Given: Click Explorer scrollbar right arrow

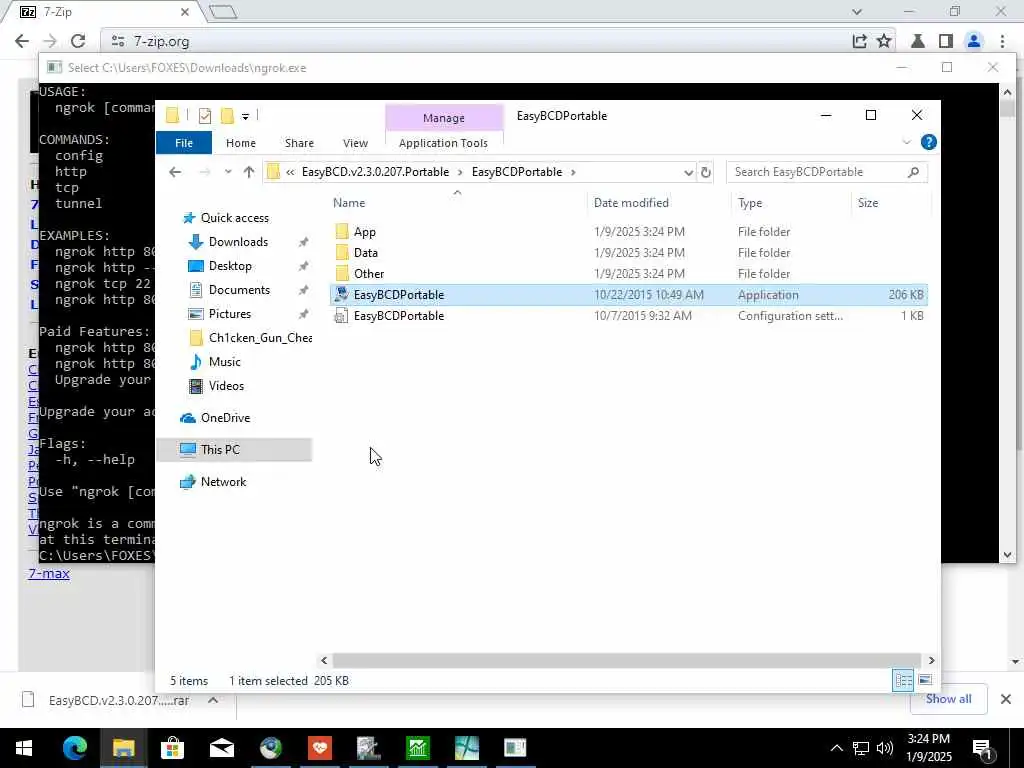Looking at the screenshot, I should coord(931,661).
